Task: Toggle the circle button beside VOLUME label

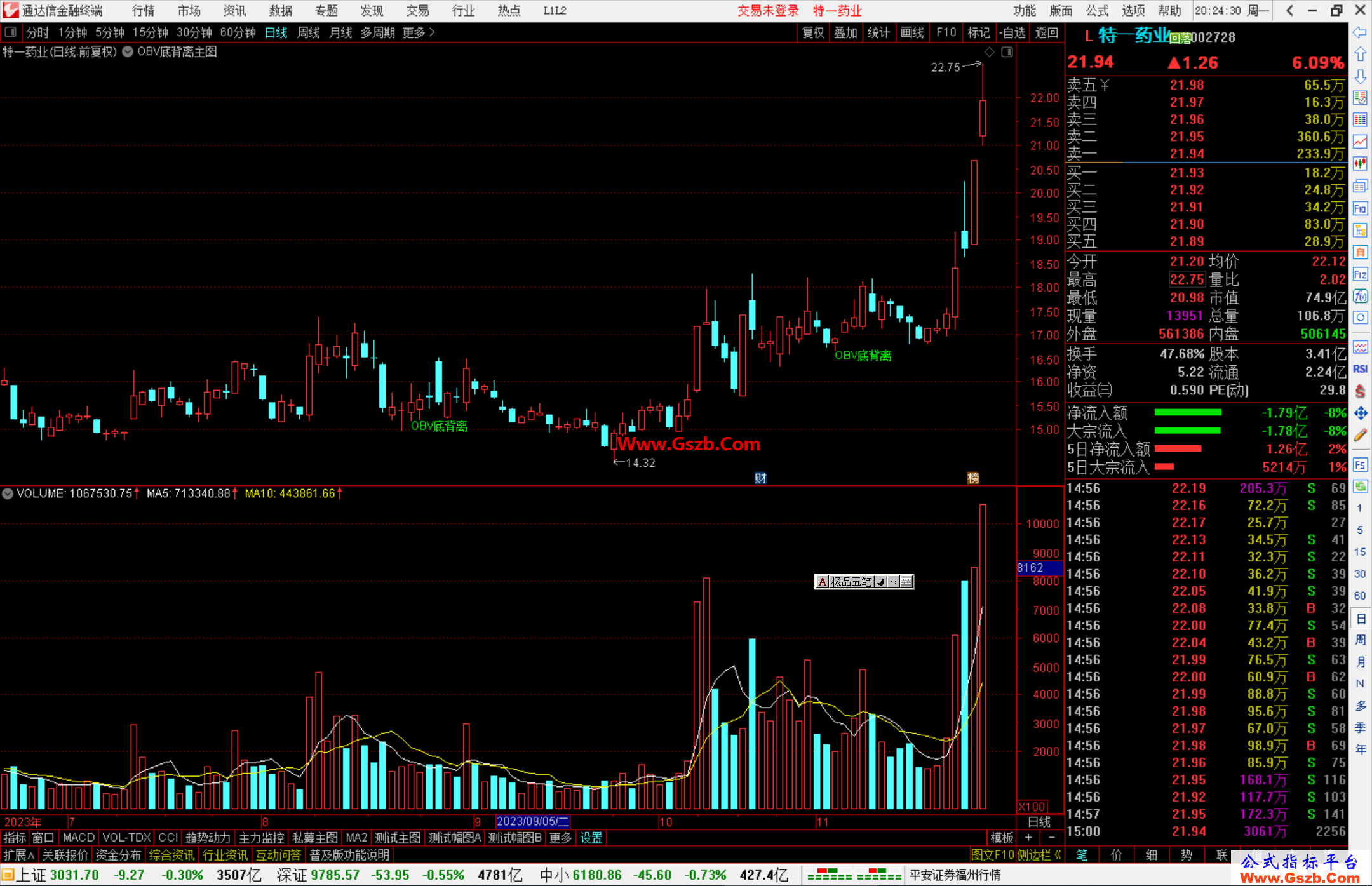Action: click(8, 493)
